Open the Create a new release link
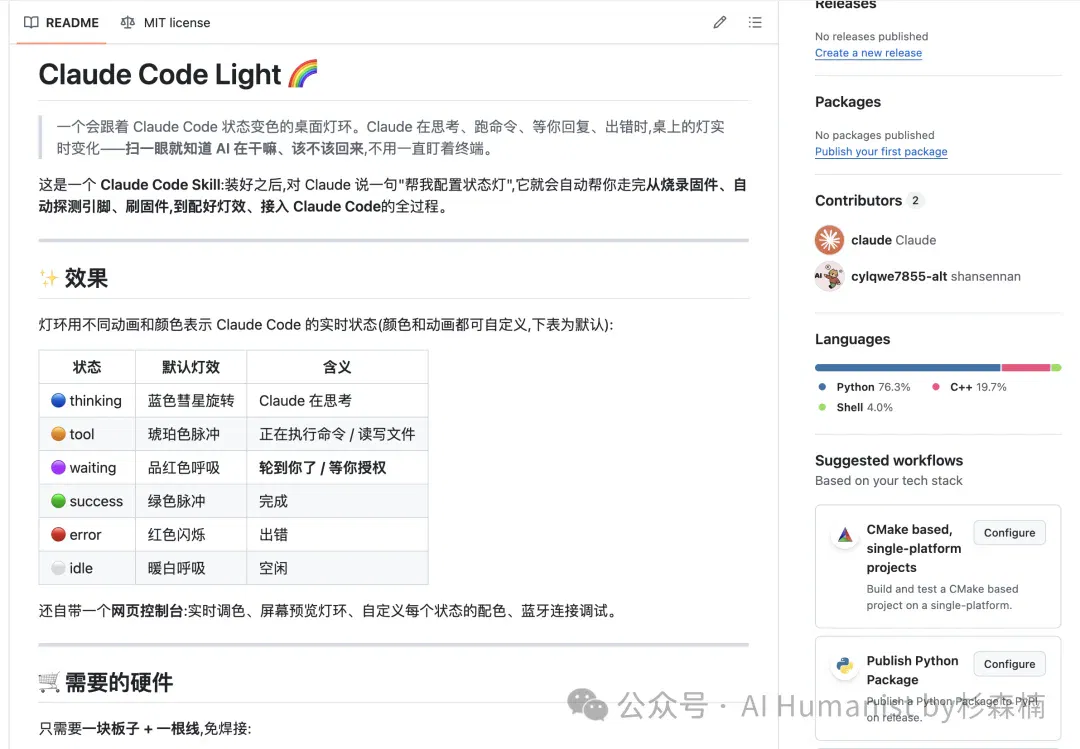 (868, 53)
